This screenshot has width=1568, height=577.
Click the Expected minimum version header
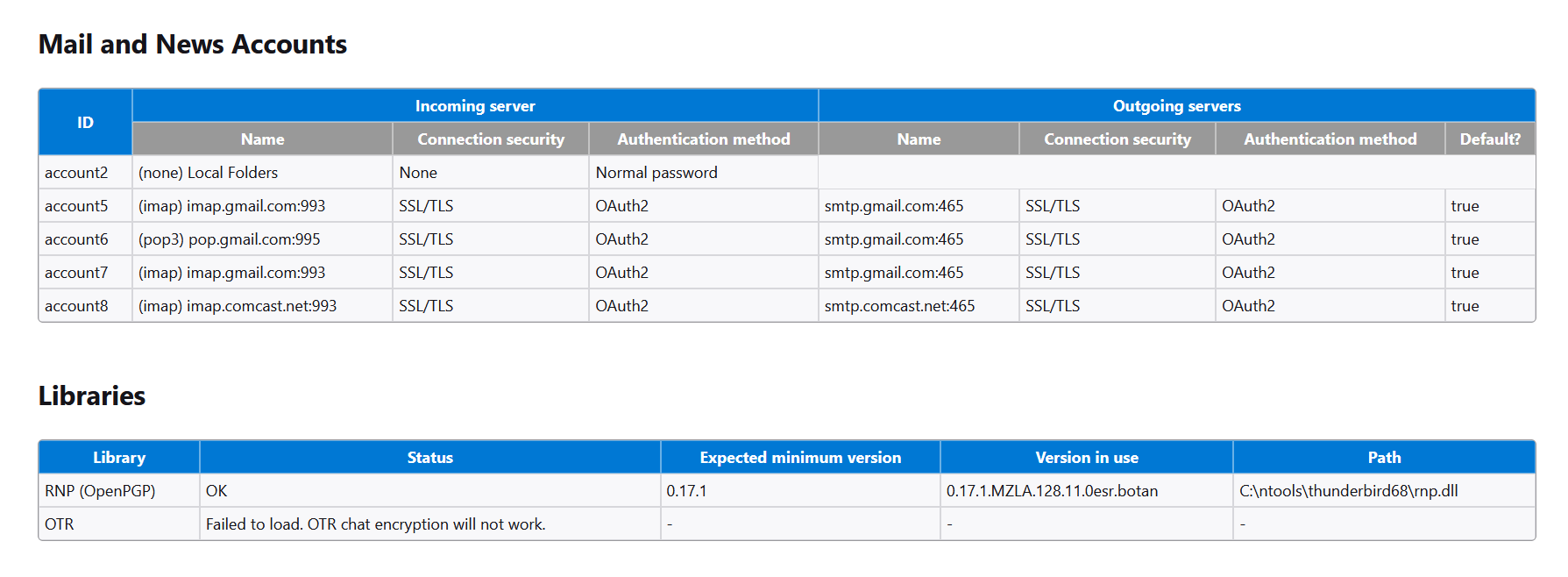click(799, 458)
